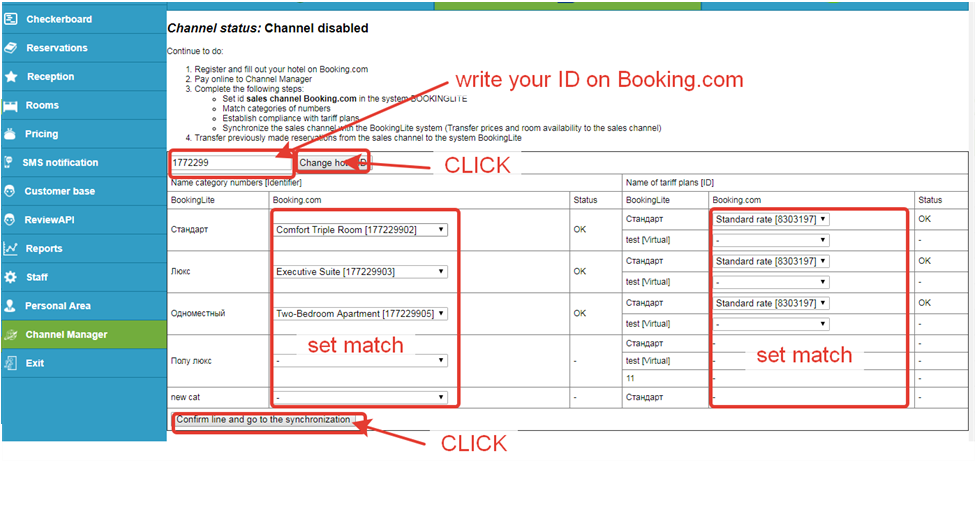Open test [Virtual] tariff dropdown in Люкс row
The width and height of the screenshot is (977, 522).
click(x=771, y=282)
